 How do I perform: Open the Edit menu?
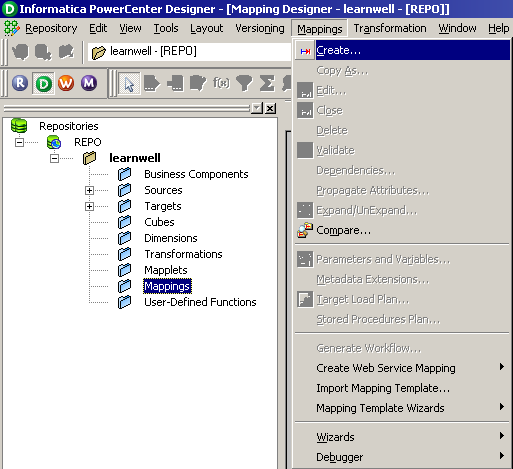[x=98, y=28]
